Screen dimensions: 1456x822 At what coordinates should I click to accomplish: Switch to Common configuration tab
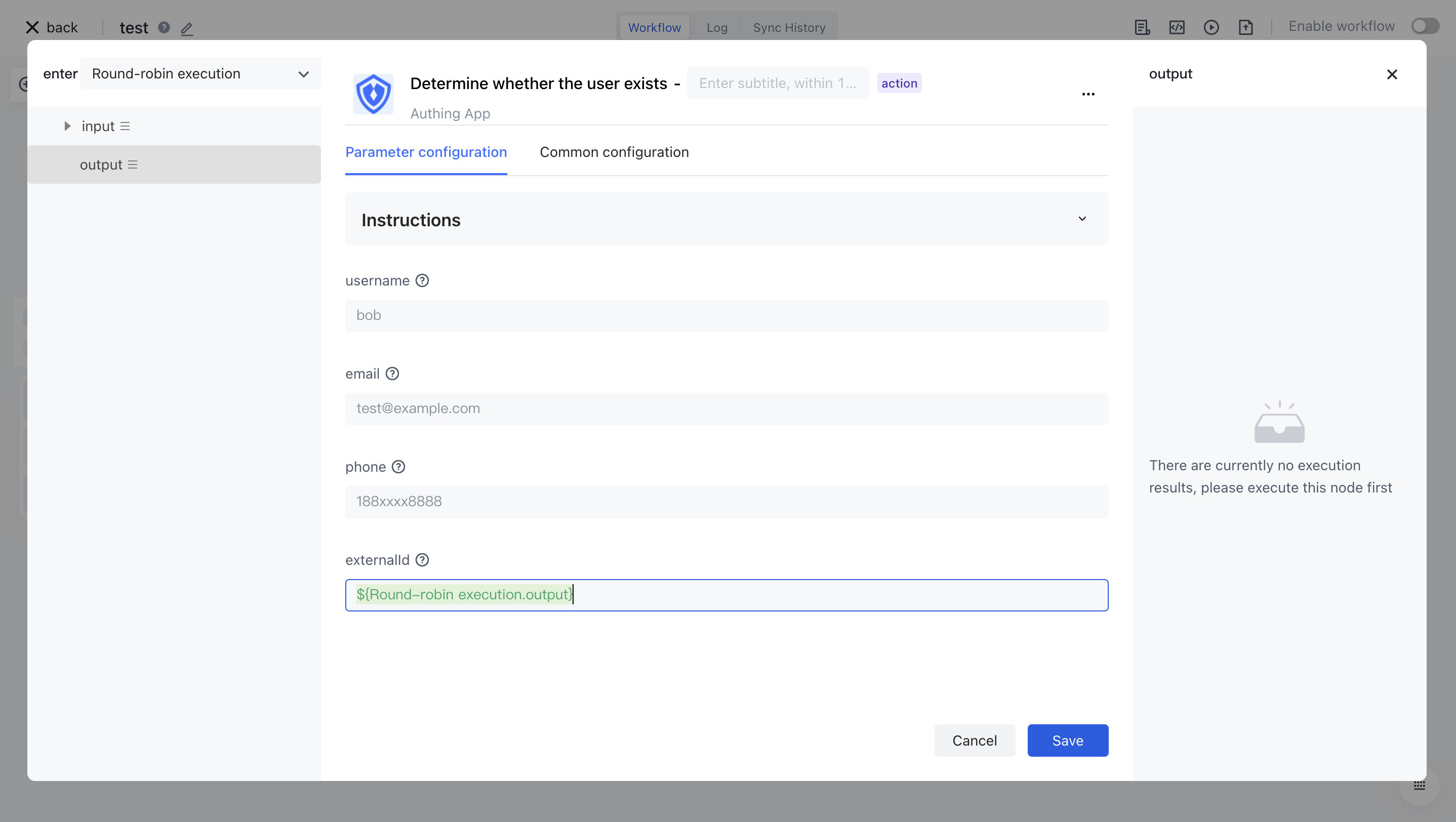[x=614, y=152]
